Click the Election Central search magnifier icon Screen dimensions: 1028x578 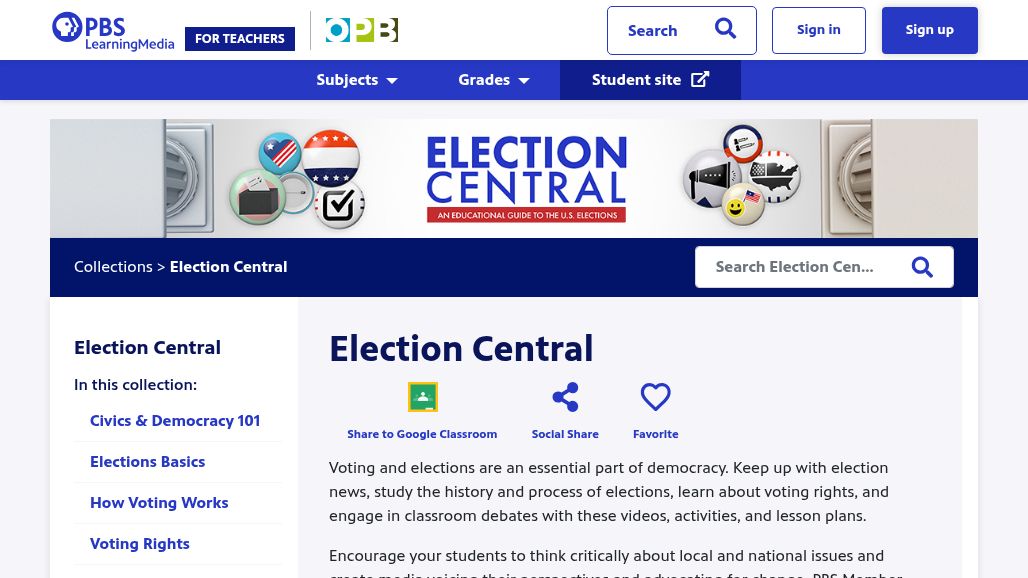point(922,267)
